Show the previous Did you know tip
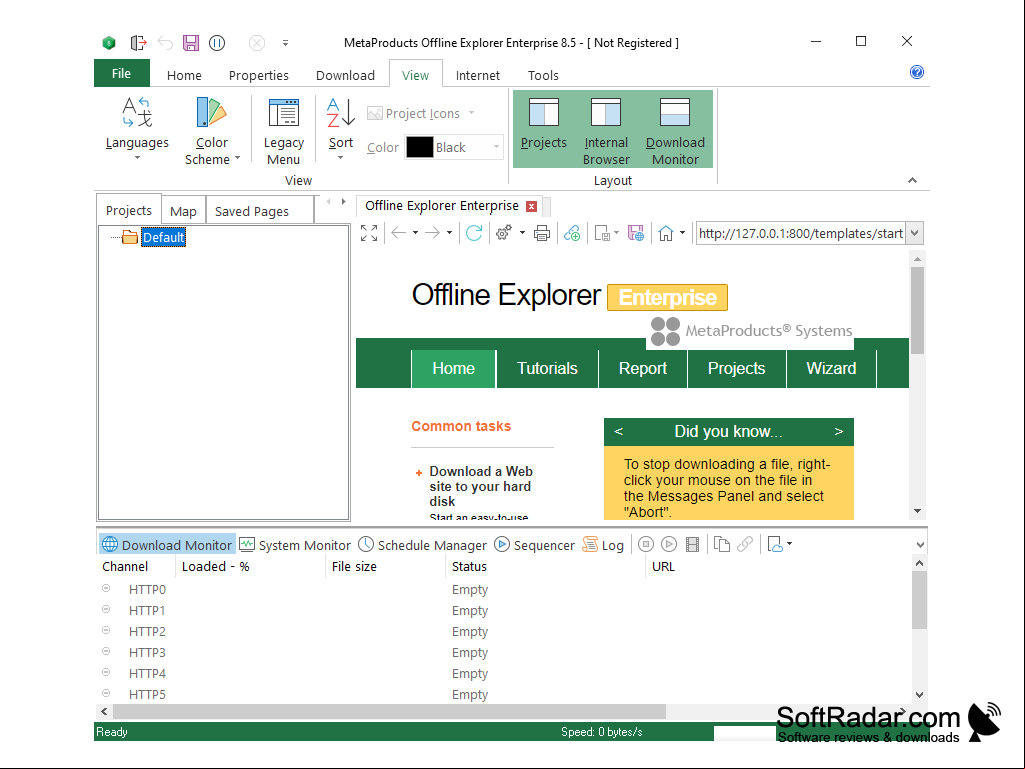Image resolution: width=1025 pixels, height=769 pixels. click(618, 432)
